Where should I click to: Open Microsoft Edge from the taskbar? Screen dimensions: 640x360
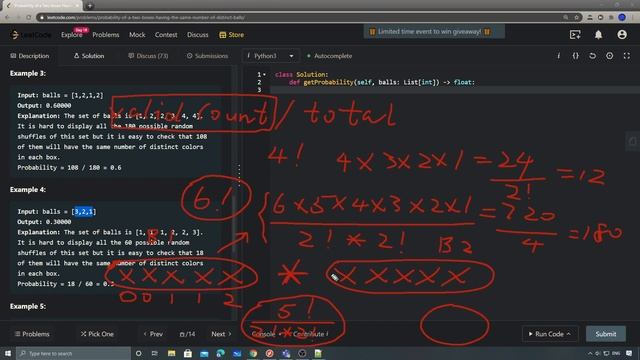[x=220, y=353]
